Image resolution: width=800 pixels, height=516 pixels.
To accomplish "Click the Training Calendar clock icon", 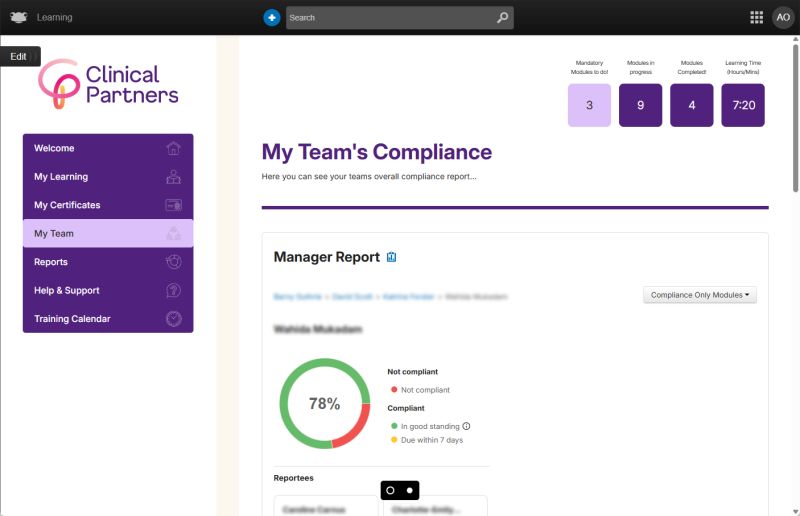I will point(174,319).
